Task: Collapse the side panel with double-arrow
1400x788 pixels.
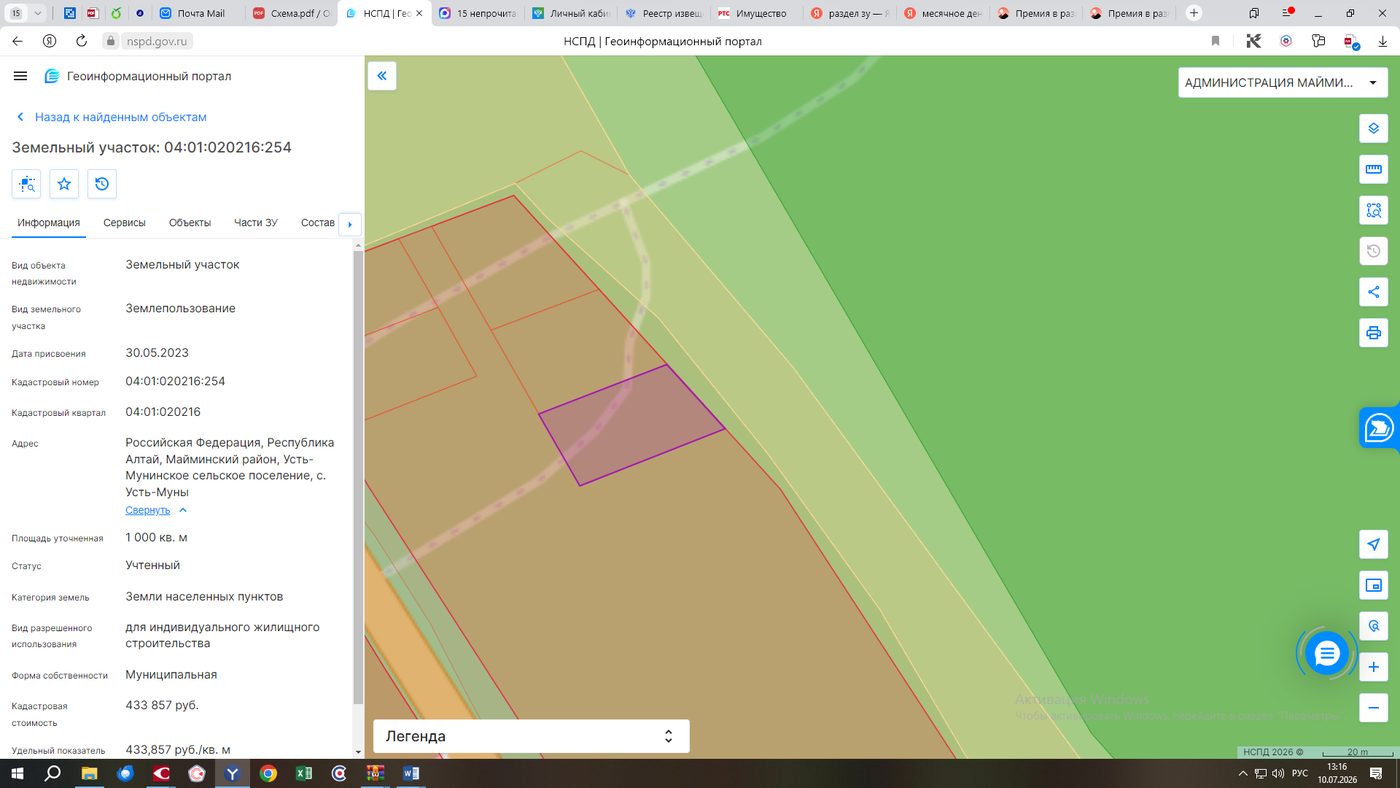Action: (382, 76)
